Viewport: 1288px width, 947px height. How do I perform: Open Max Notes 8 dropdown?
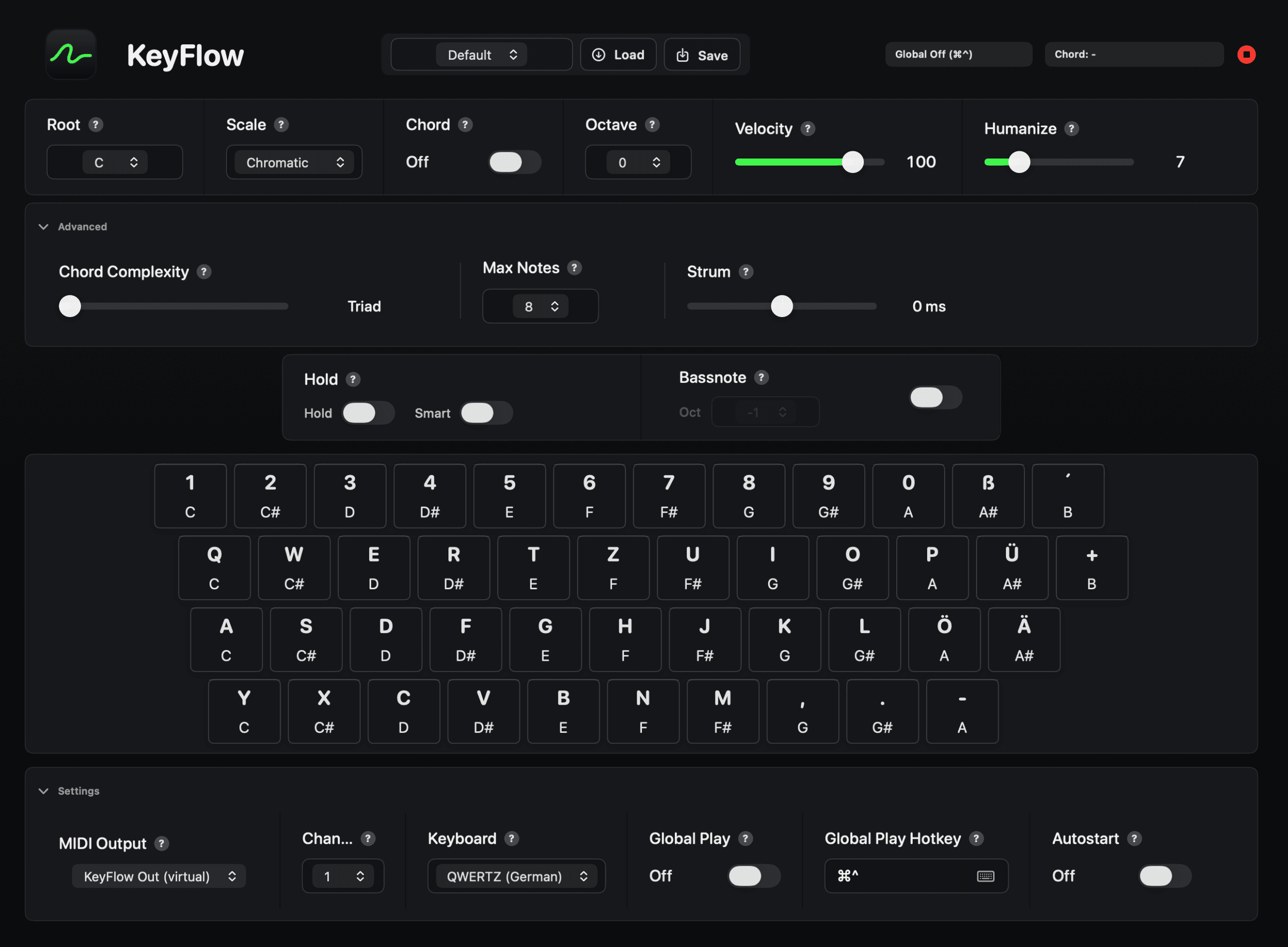pos(541,306)
